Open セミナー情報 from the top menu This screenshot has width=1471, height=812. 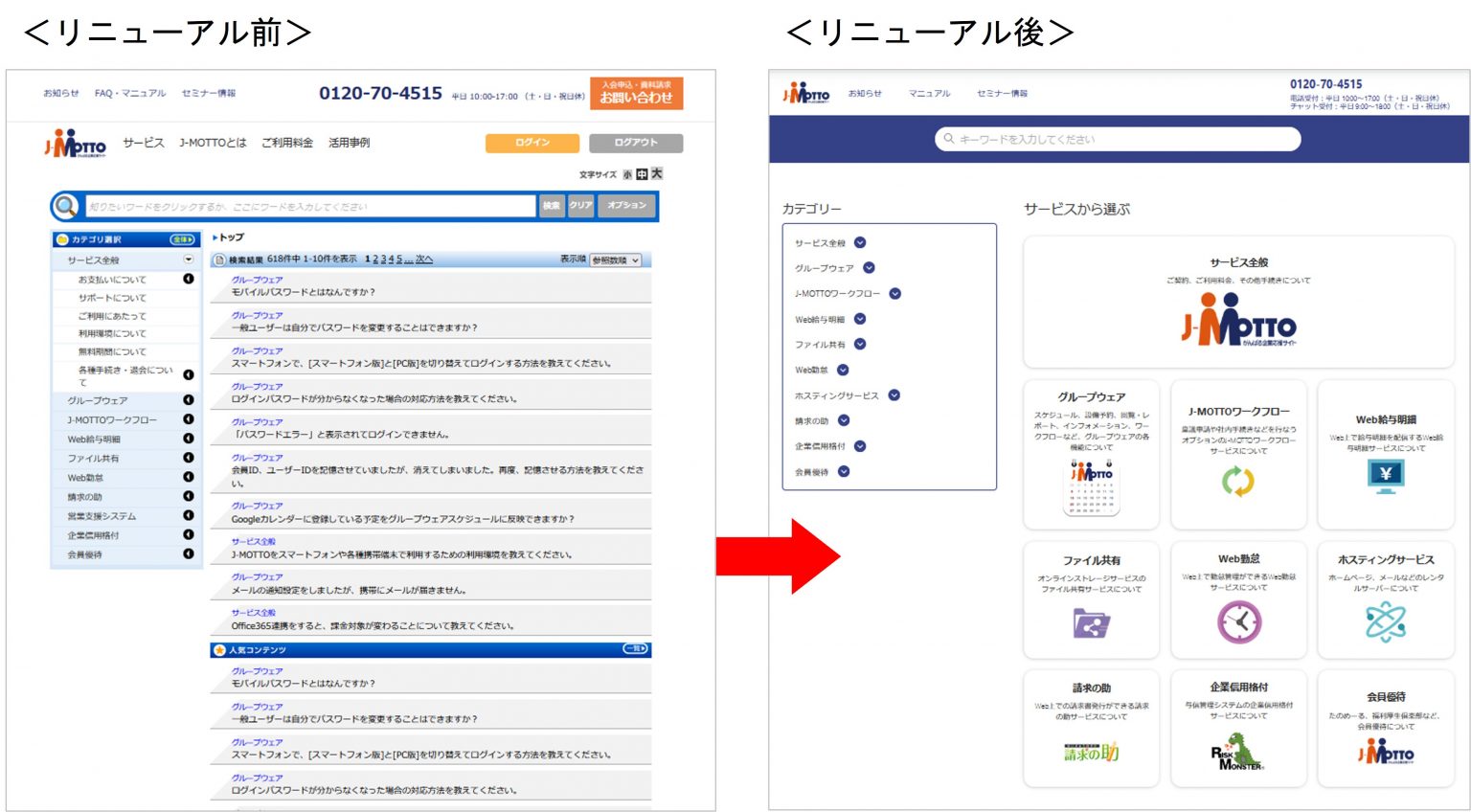click(210, 92)
